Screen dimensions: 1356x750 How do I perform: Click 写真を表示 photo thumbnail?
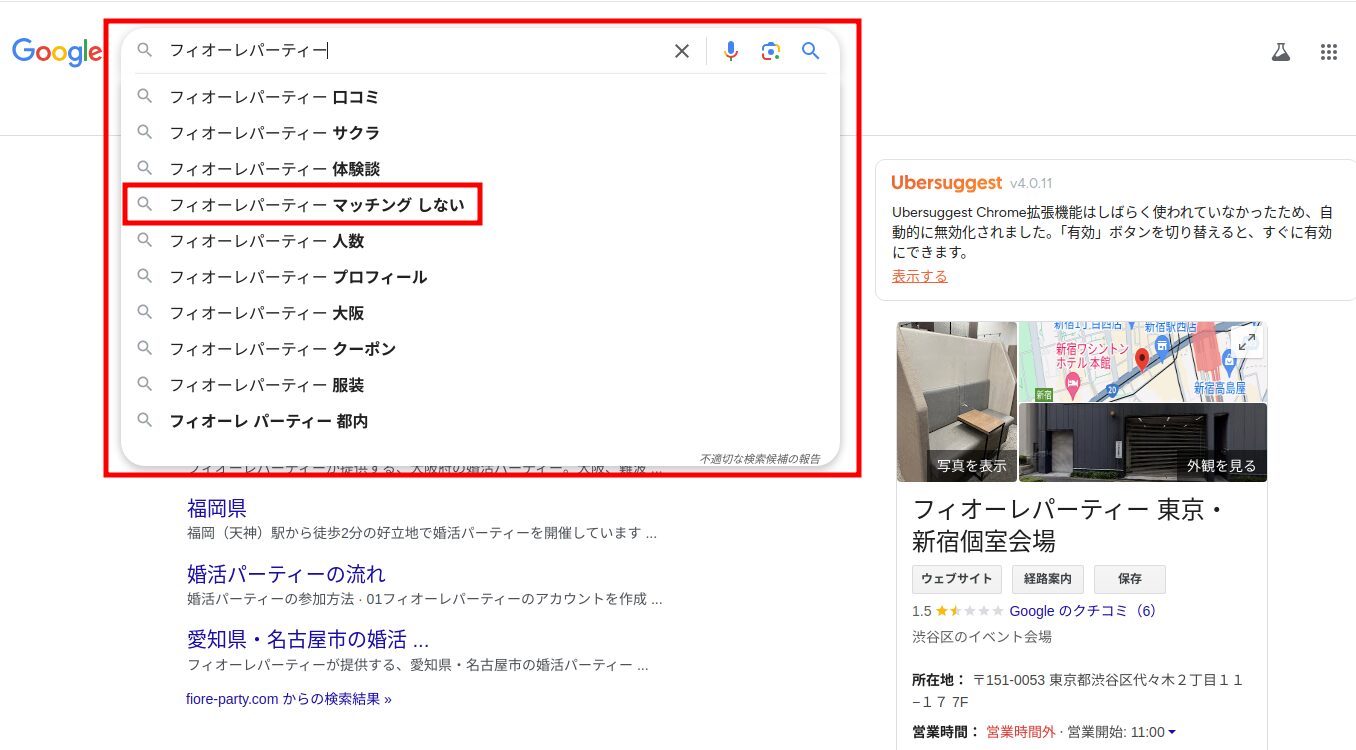point(957,401)
